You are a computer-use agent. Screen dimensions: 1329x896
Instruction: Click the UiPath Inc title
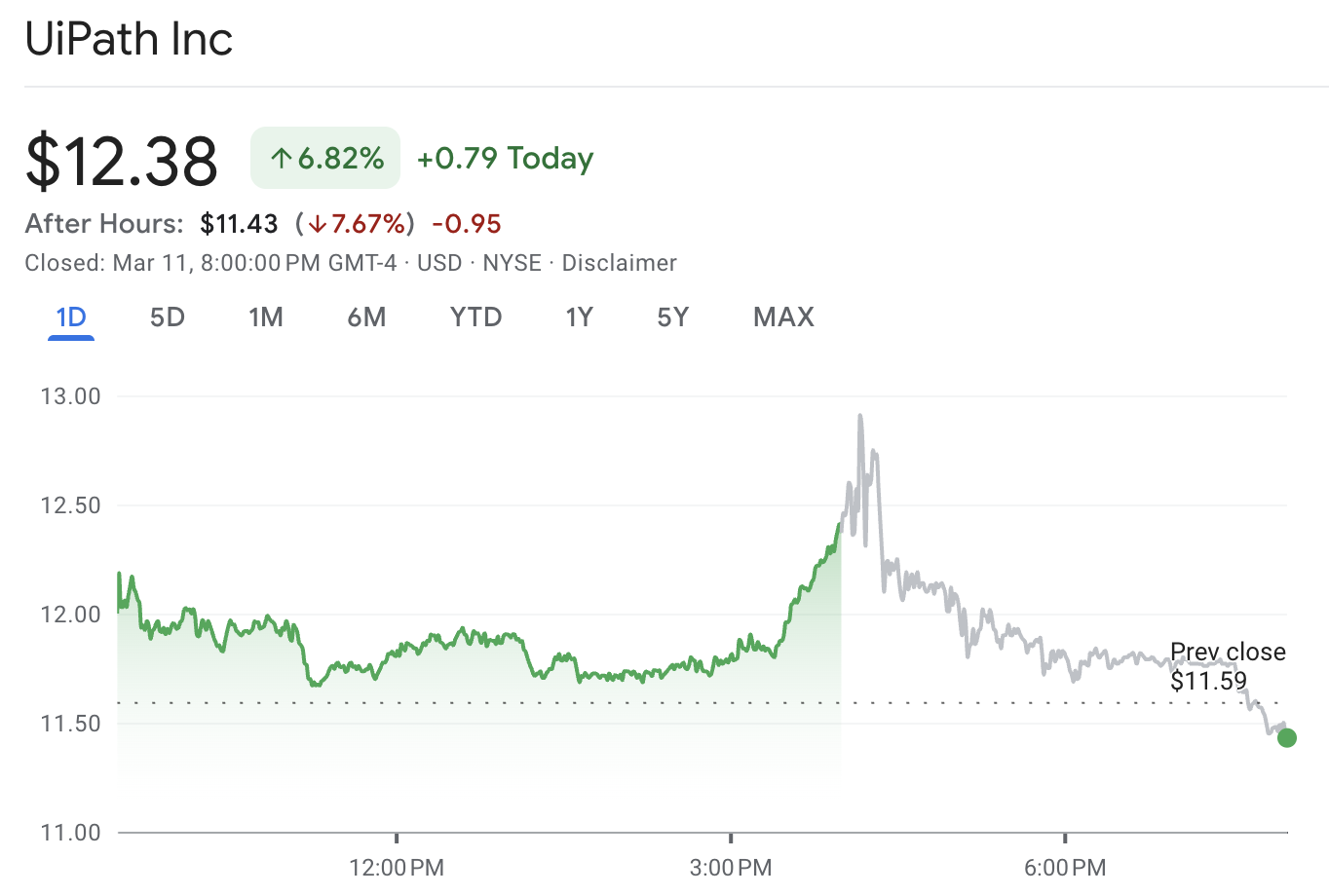[x=128, y=39]
